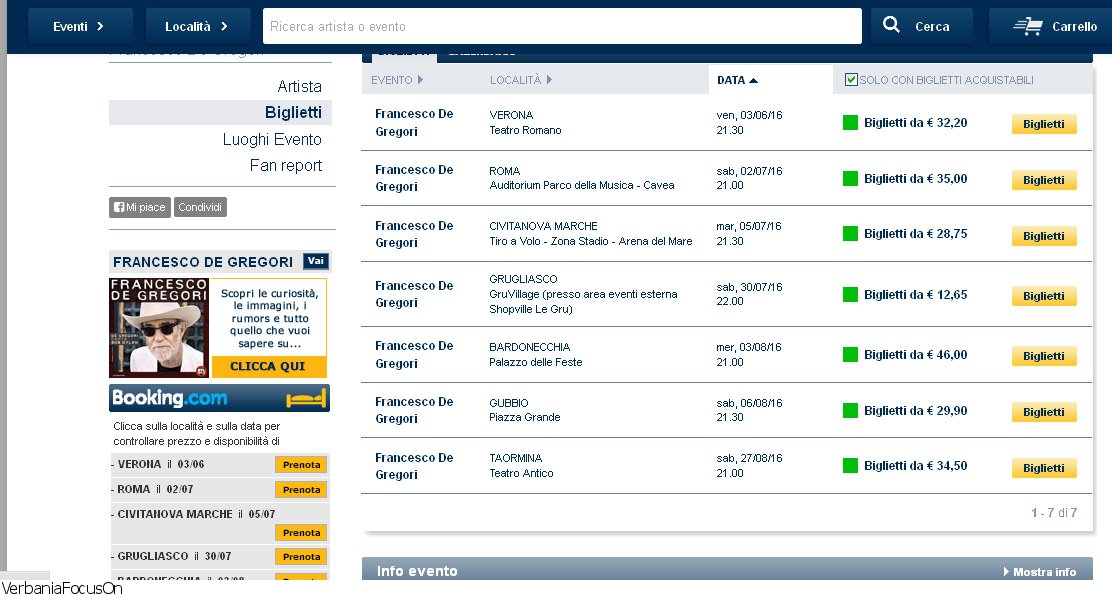Open Luoghi Evento sidebar item

pyautogui.click(x=272, y=139)
